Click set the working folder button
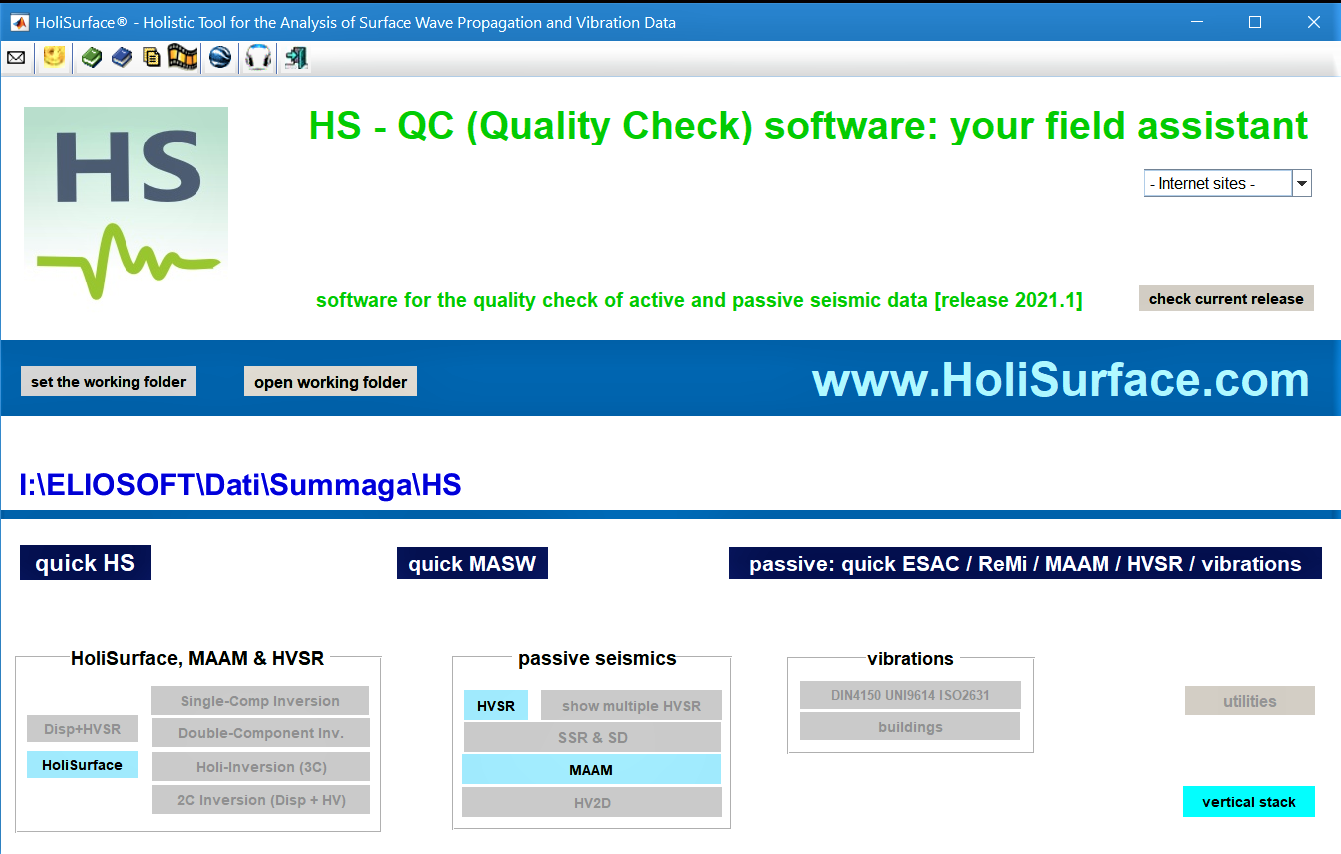This screenshot has width=1341, height=854. pyautogui.click(x=108, y=381)
